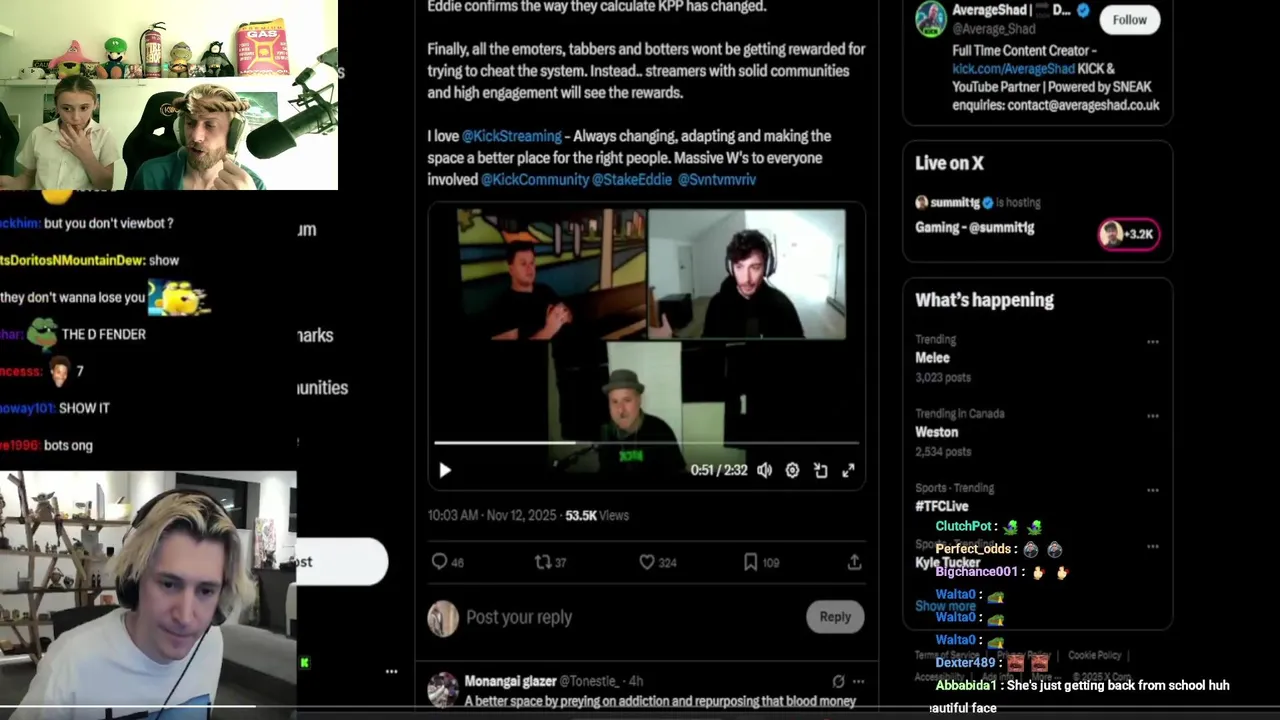
Task: Open more options on Monangai glazer reply
Action: click(858, 682)
